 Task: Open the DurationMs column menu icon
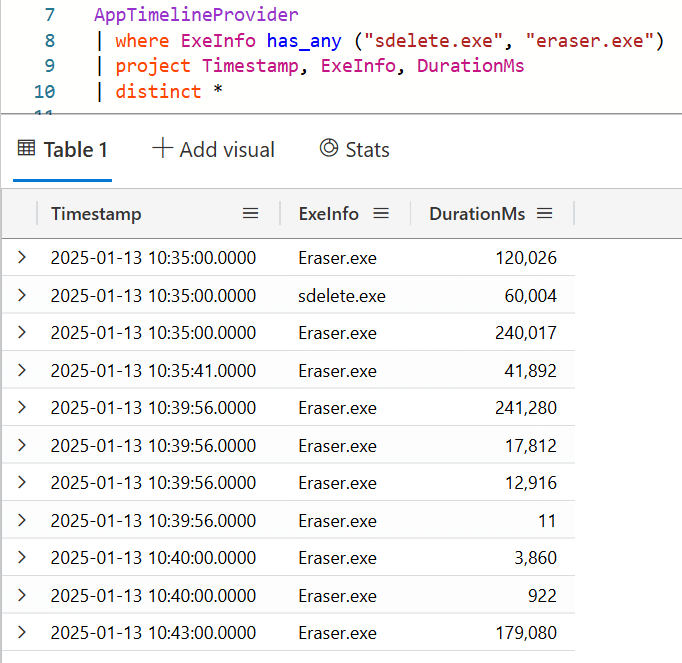coord(544,214)
